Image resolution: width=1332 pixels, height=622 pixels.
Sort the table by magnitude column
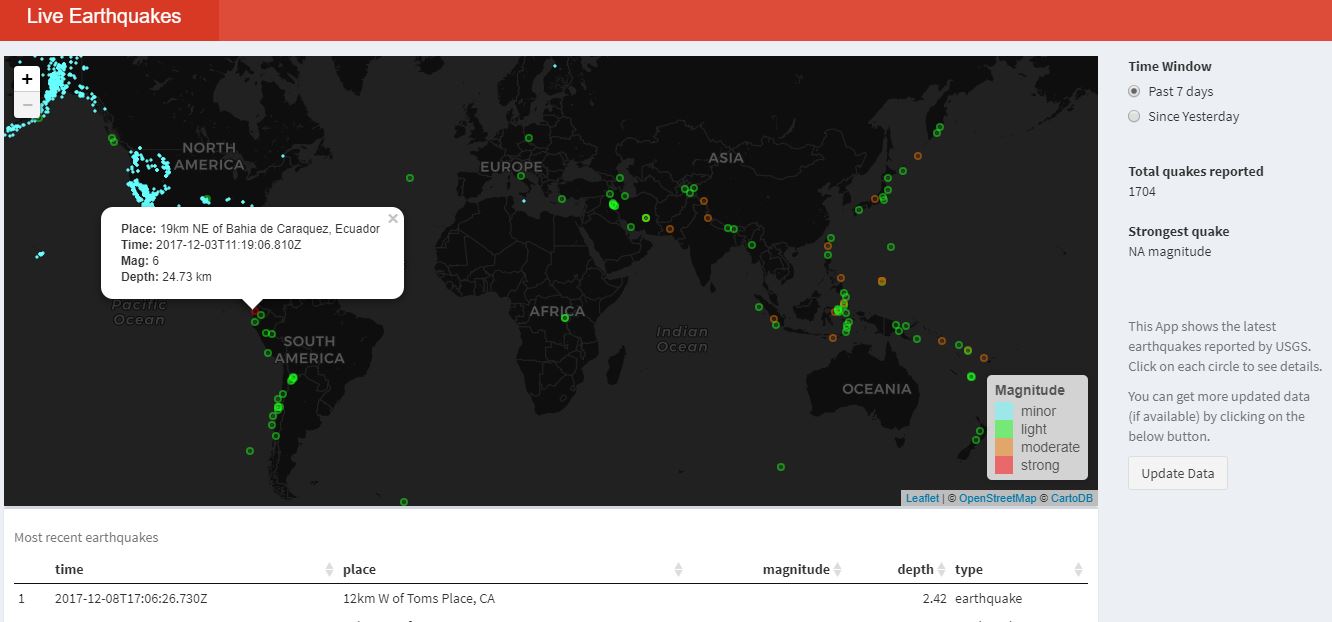tap(795, 569)
